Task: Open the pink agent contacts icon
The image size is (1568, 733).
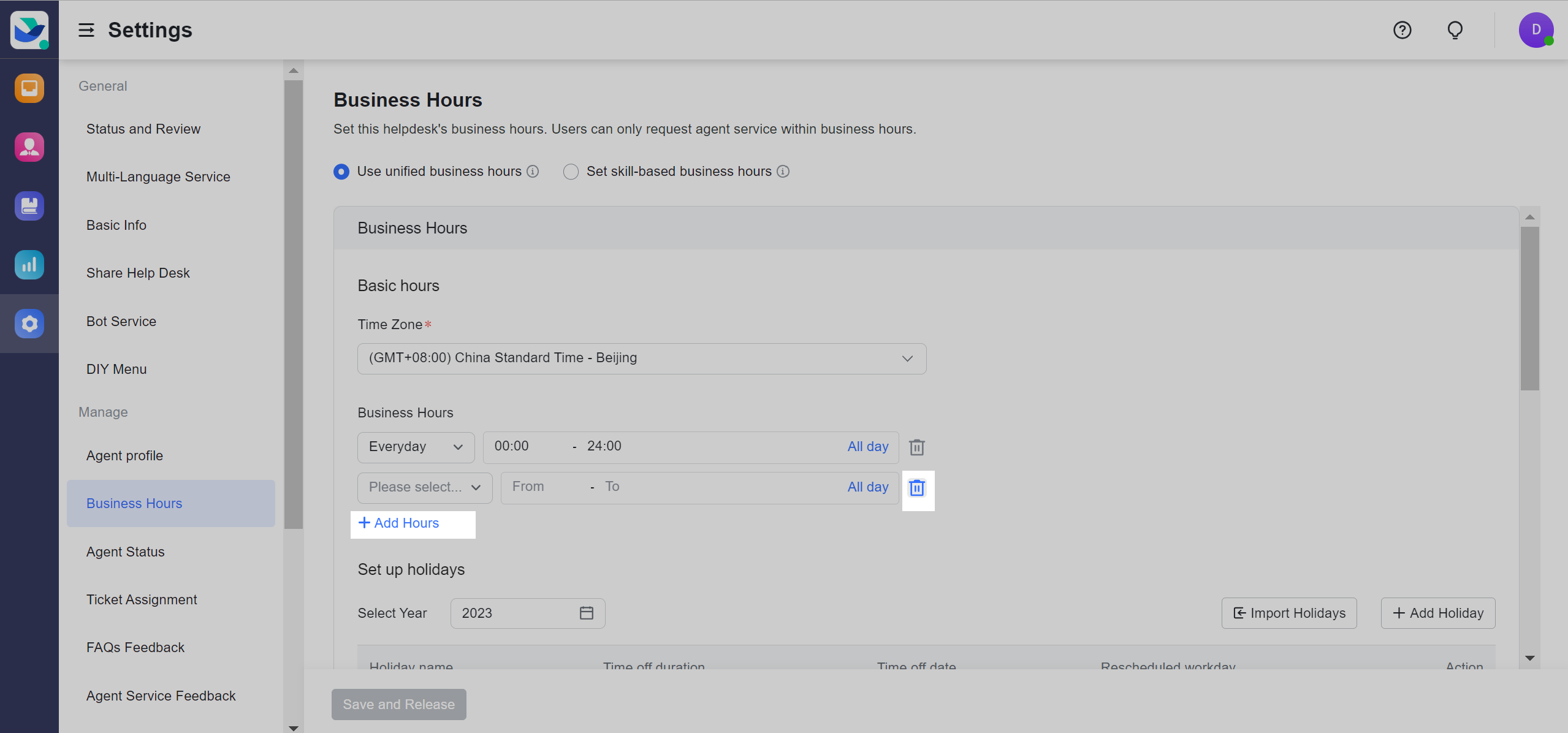Action: click(29, 147)
